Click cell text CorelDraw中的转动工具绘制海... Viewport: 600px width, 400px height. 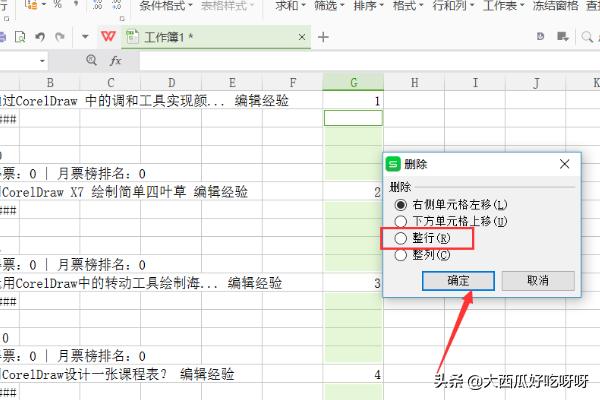108,283
